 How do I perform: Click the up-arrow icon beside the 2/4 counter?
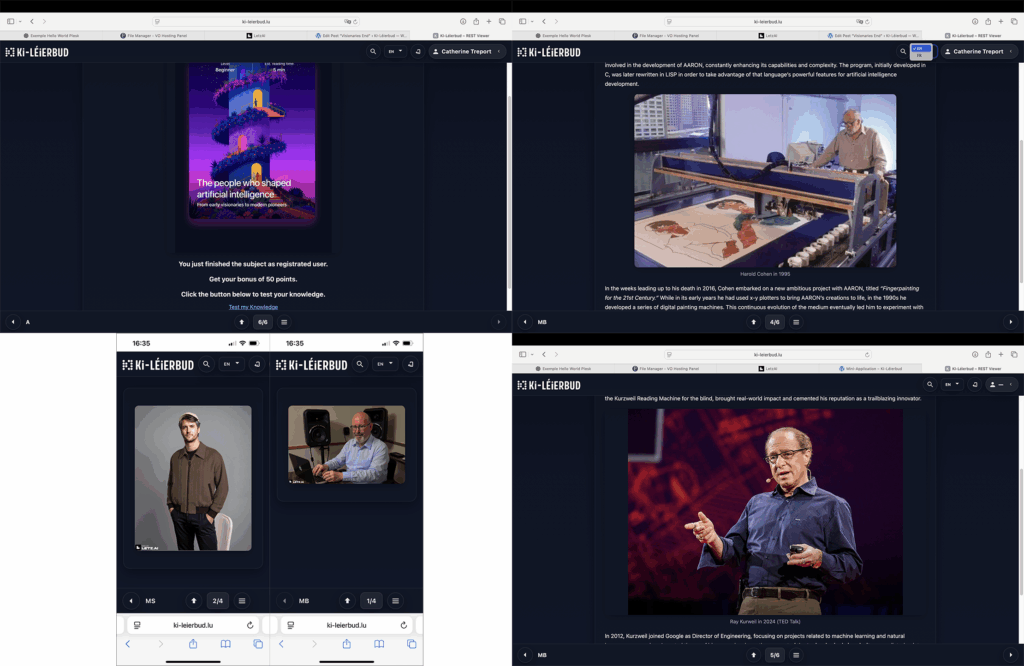click(194, 601)
